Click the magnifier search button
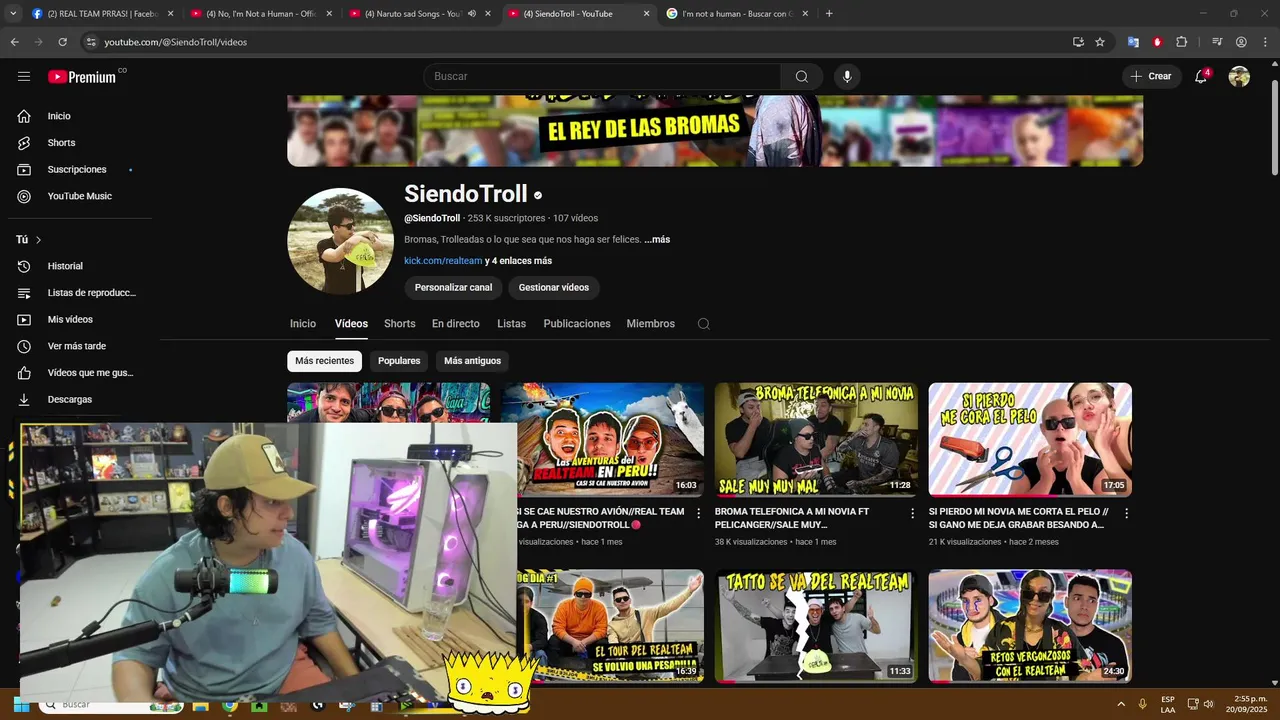Viewport: 1280px width, 720px height. pyautogui.click(x=802, y=76)
